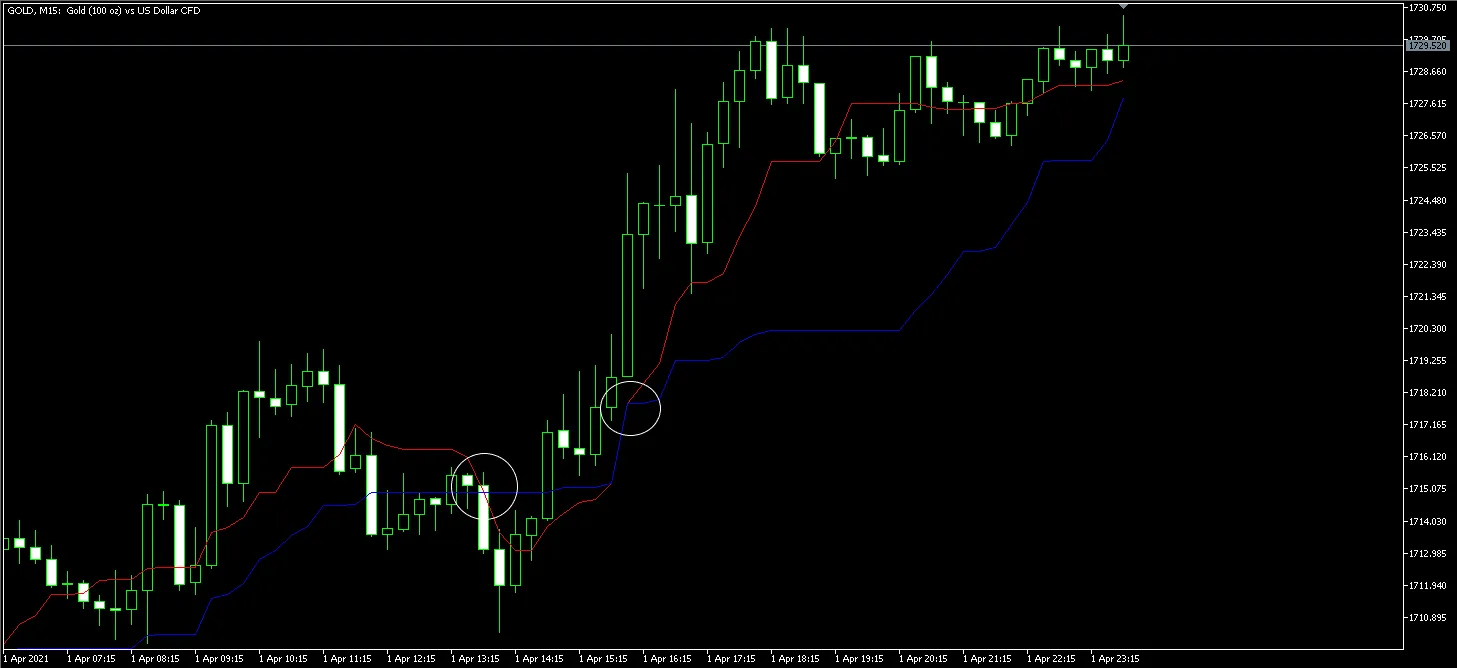Click the 1720.300 price scale label
The height and width of the screenshot is (668, 1457).
click(x=1426, y=329)
